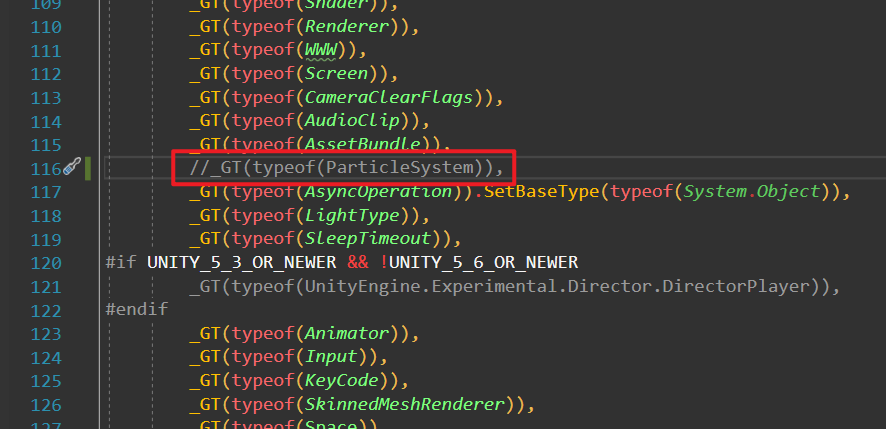Click the Renderer type name
Image resolution: width=886 pixels, height=429 pixels.
pyautogui.click(x=347, y=27)
